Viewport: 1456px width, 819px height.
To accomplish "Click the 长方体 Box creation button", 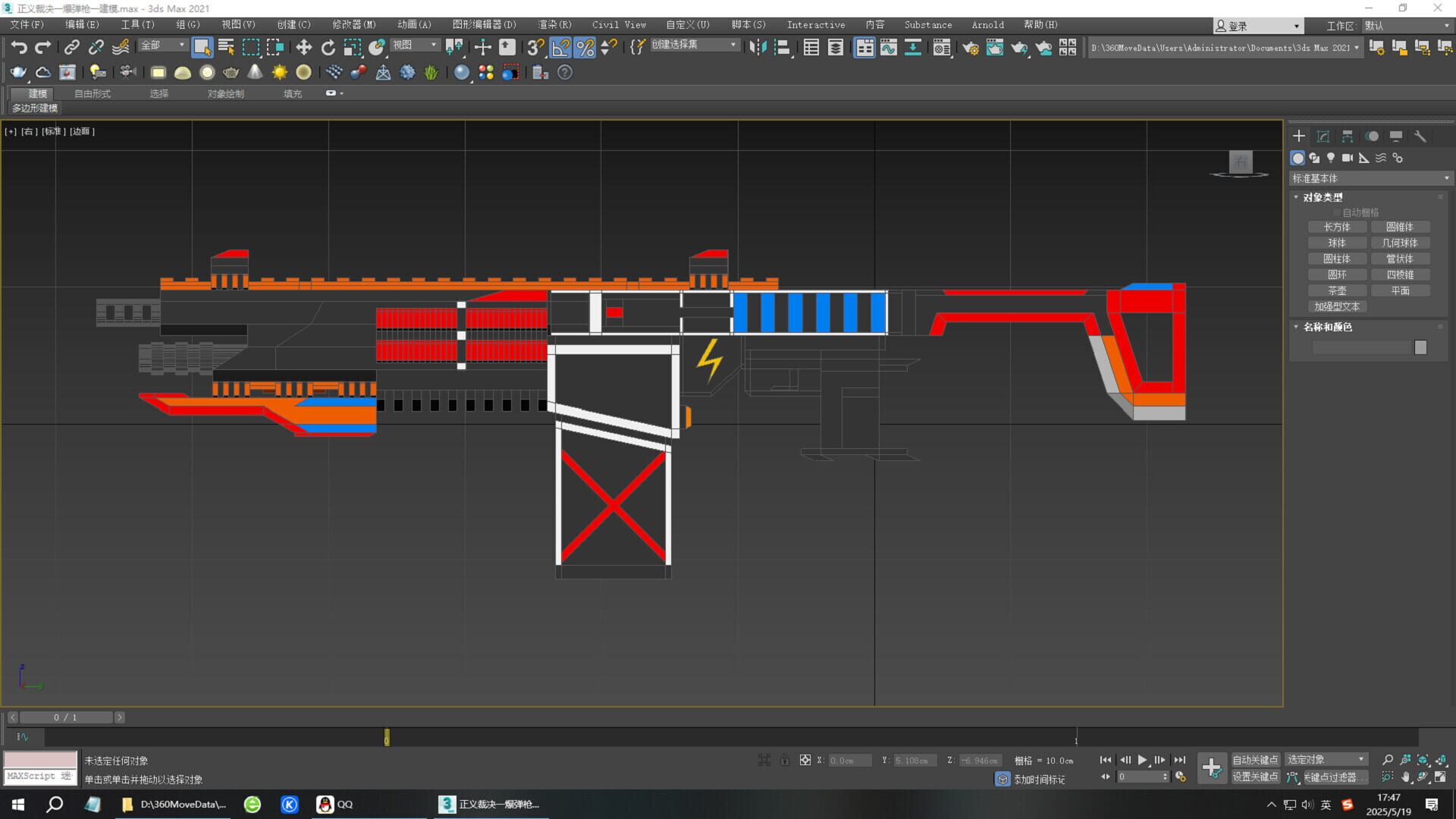I will tap(1338, 227).
